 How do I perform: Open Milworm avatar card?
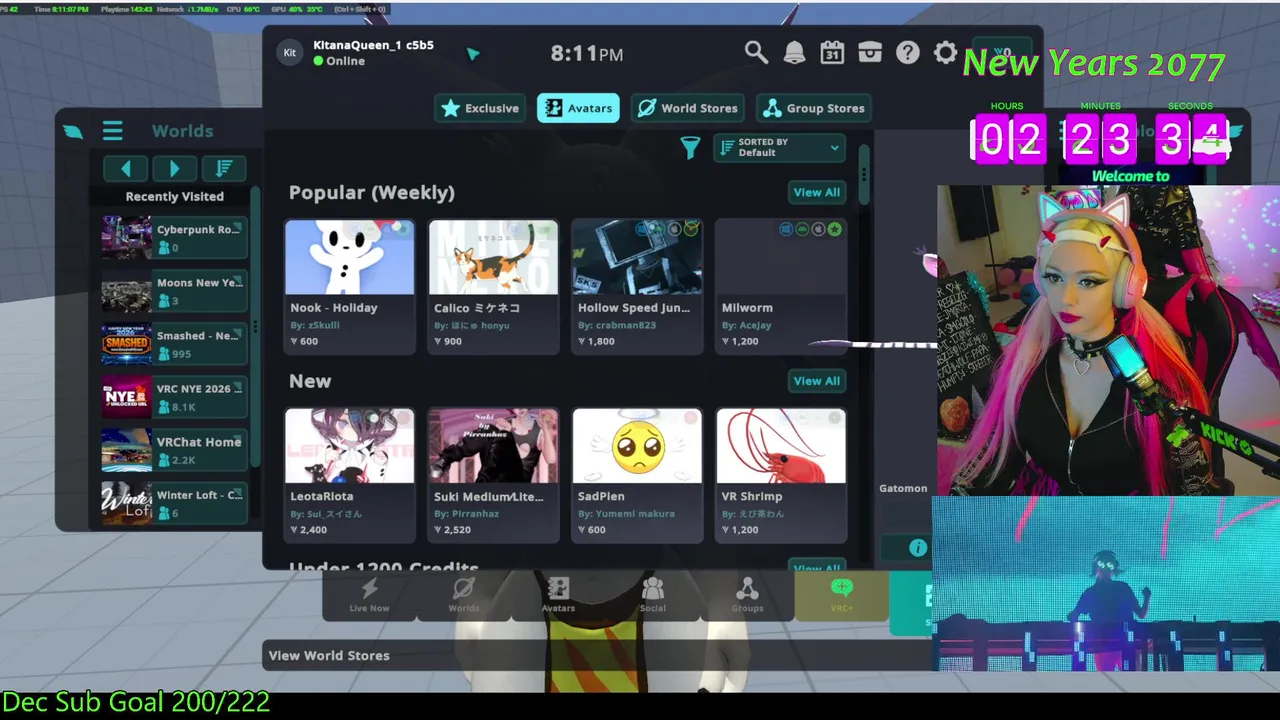coord(781,286)
